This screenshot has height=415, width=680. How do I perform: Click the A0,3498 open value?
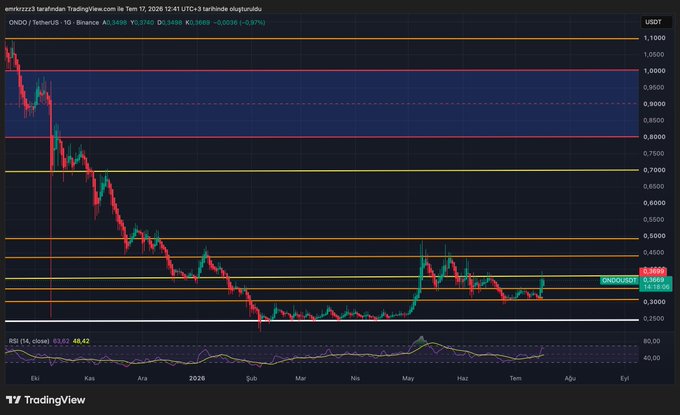114,23
